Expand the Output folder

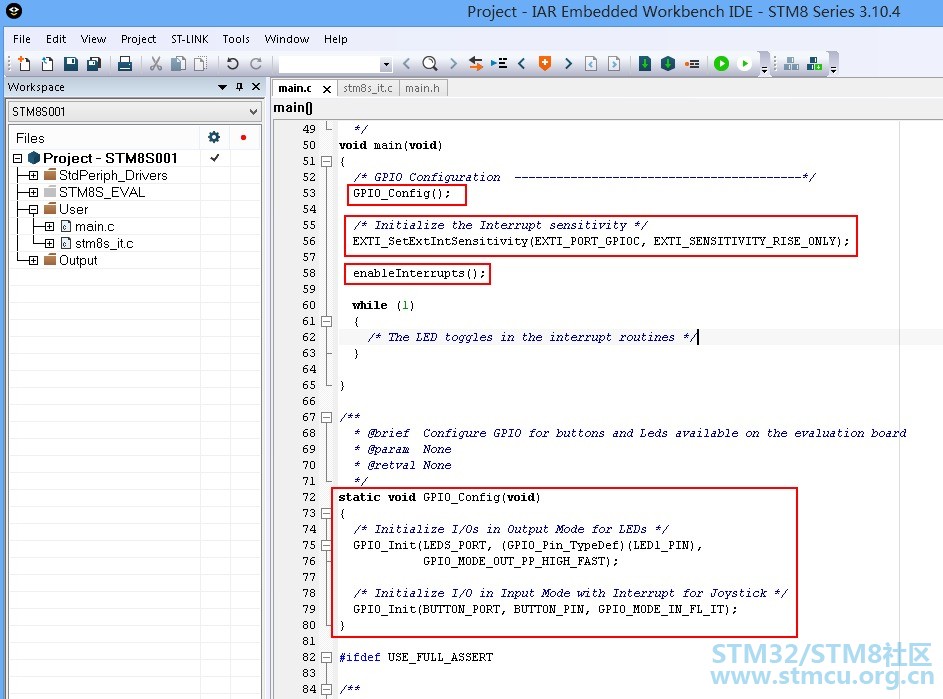tap(33, 260)
